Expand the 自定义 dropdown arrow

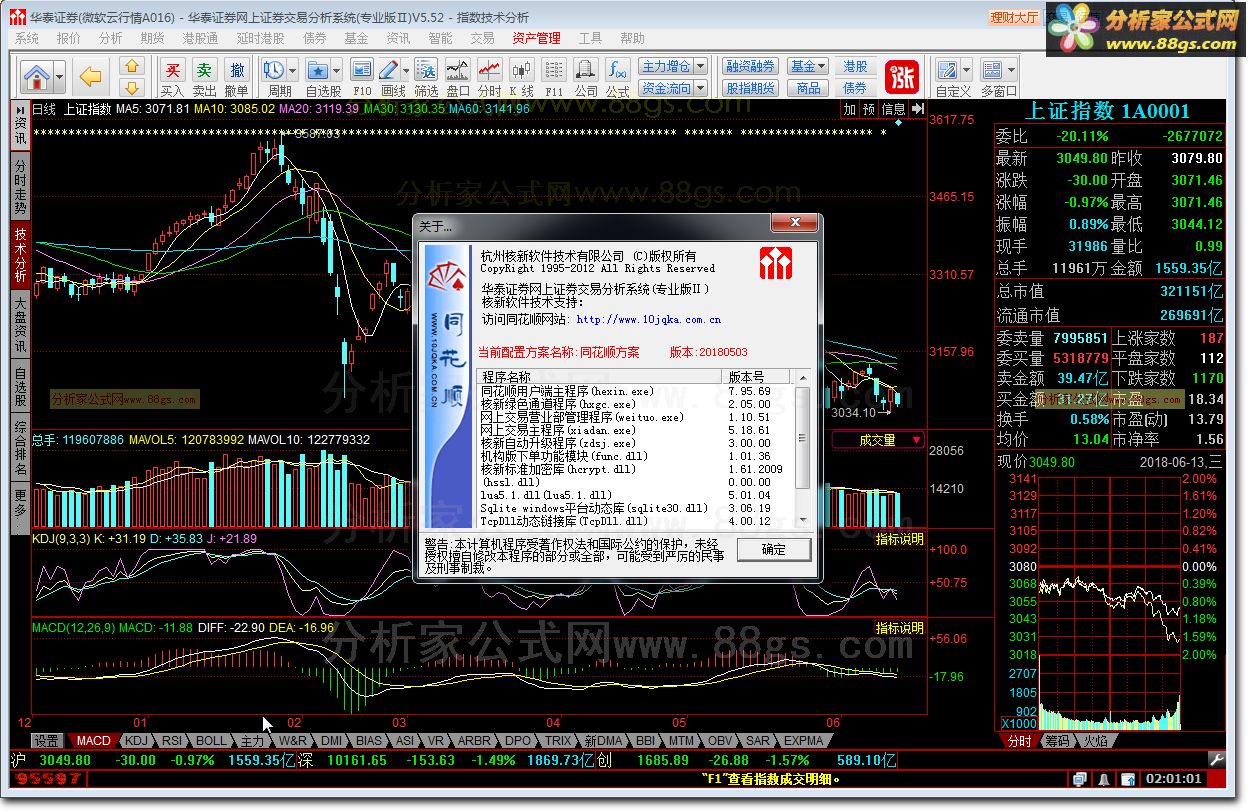click(967, 71)
